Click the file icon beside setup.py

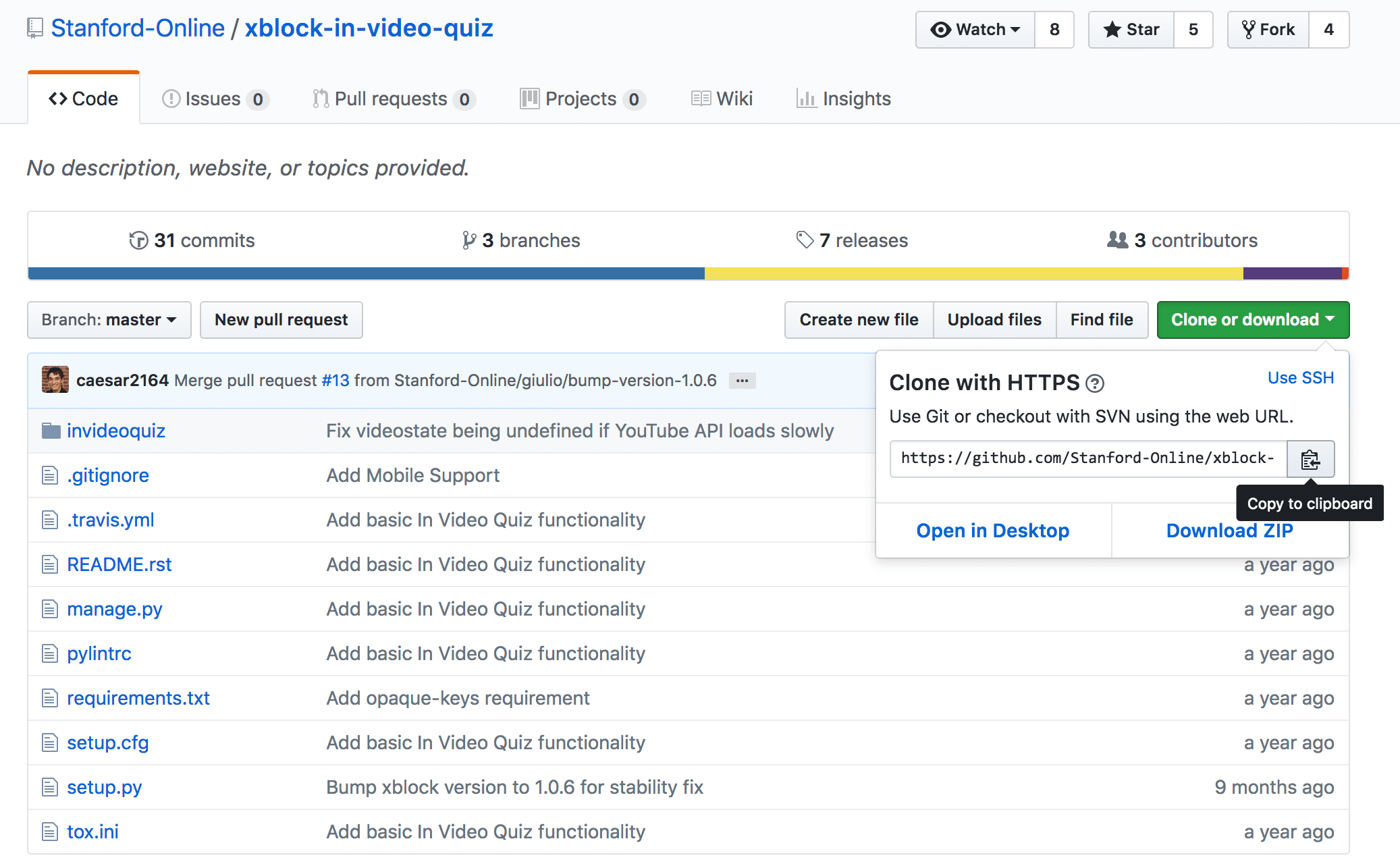pyautogui.click(x=50, y=787)
